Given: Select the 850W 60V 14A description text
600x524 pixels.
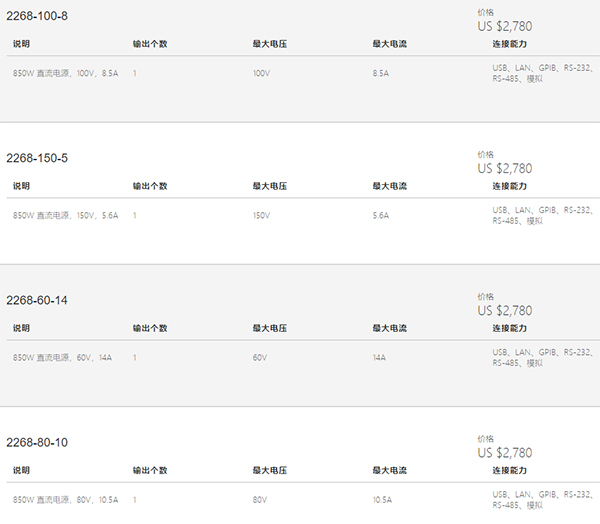Looking at the screenshot, I should (x=62, y=357).
